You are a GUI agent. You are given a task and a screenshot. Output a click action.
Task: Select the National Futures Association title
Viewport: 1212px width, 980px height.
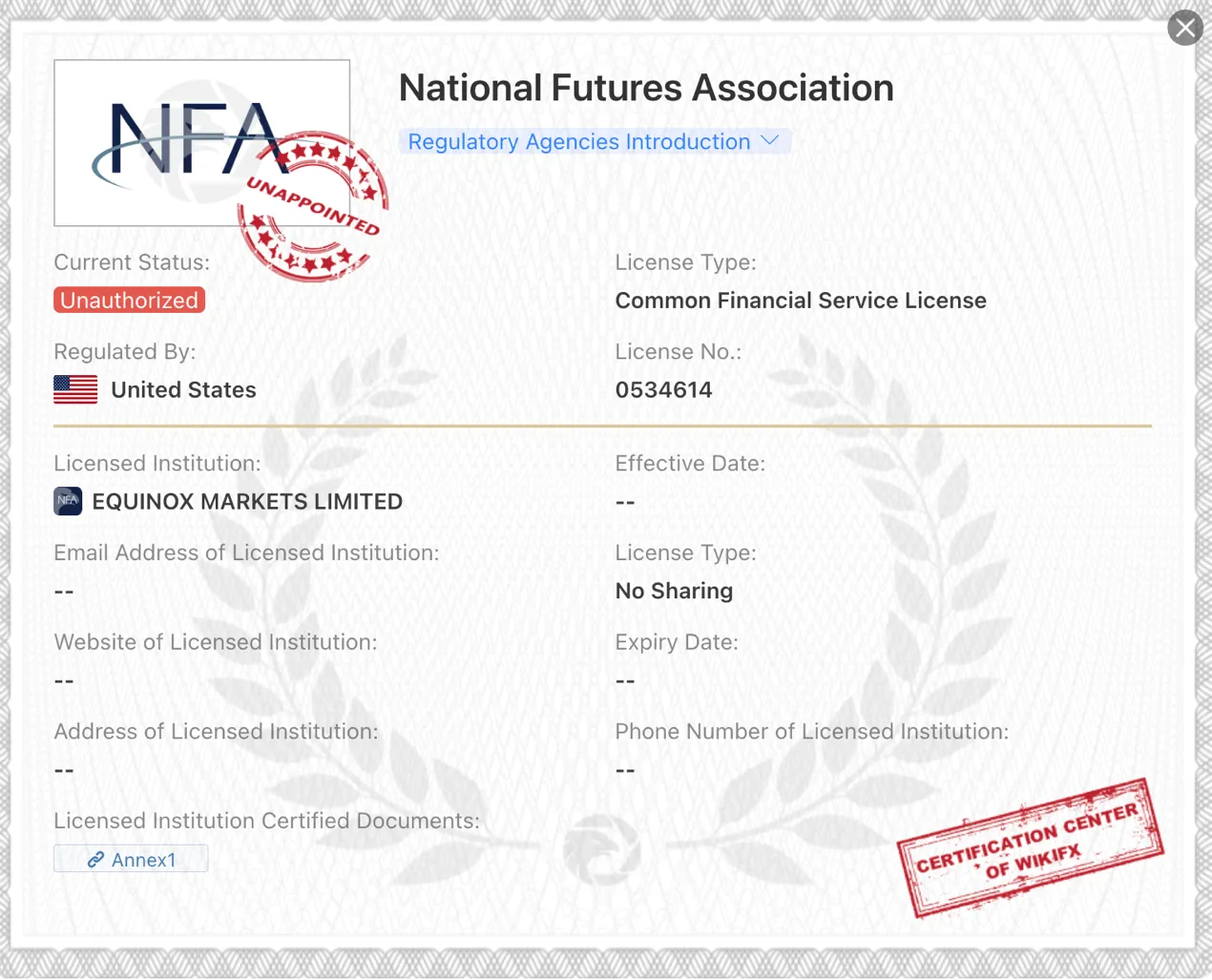646,88
